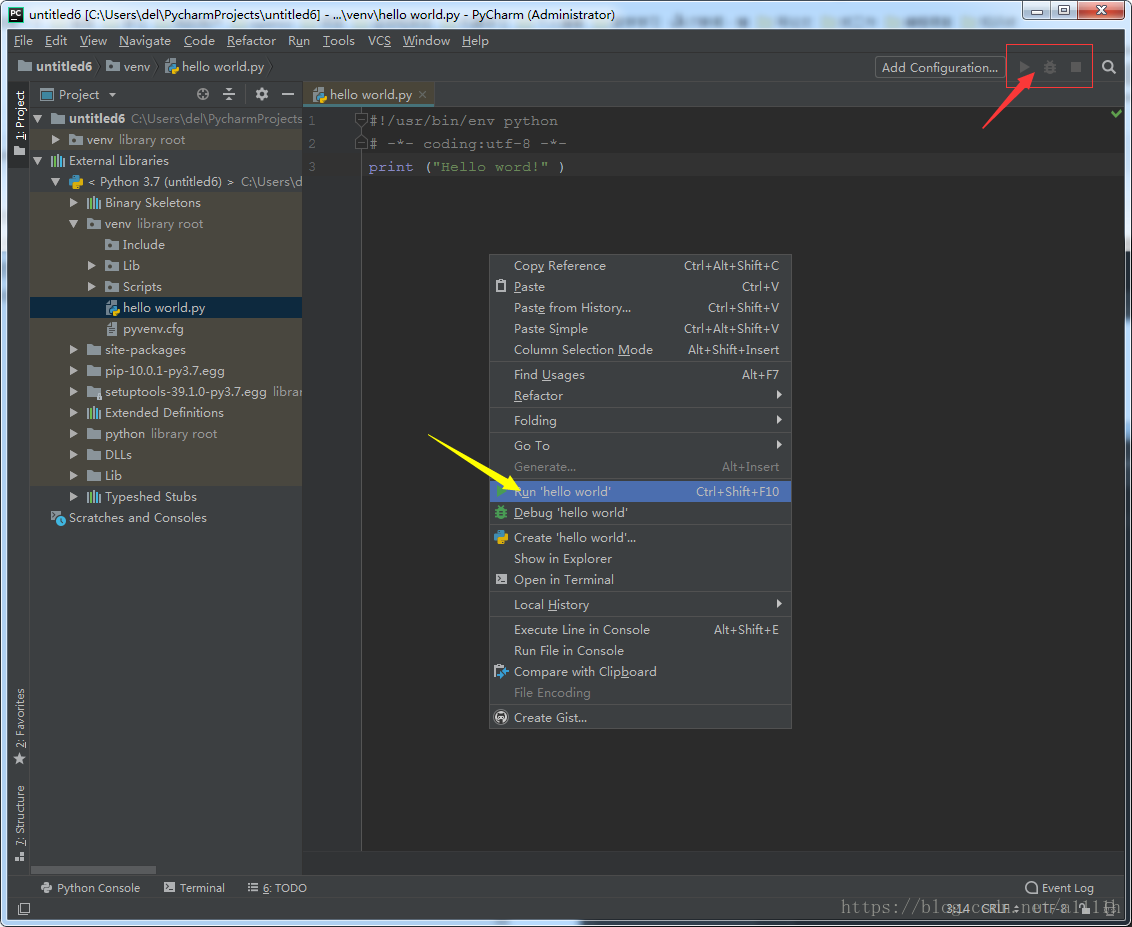This screenshot has width=1132, height=927.
Task: Collapse the Python 3.7 (untitled6) node
Action: [x=56, y=181]
